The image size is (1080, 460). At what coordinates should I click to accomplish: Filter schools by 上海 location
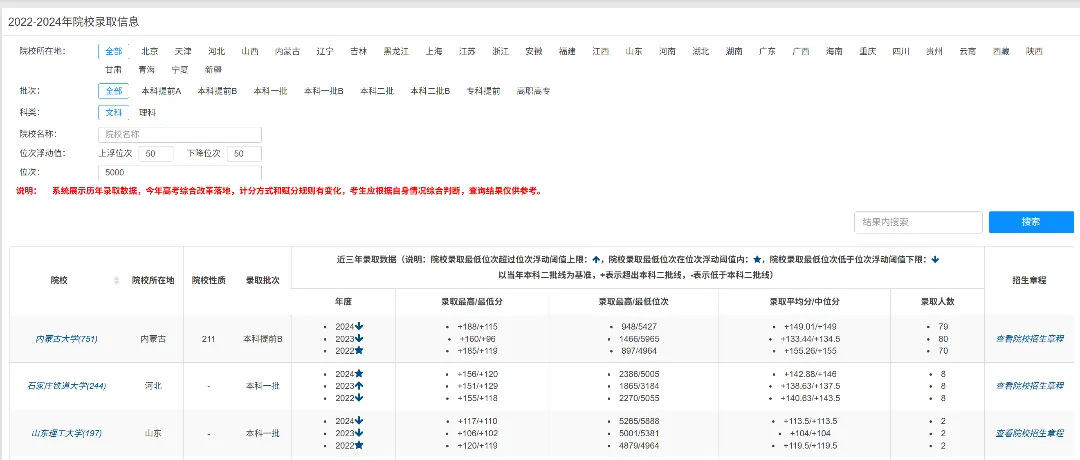click(x=435, y=51)
